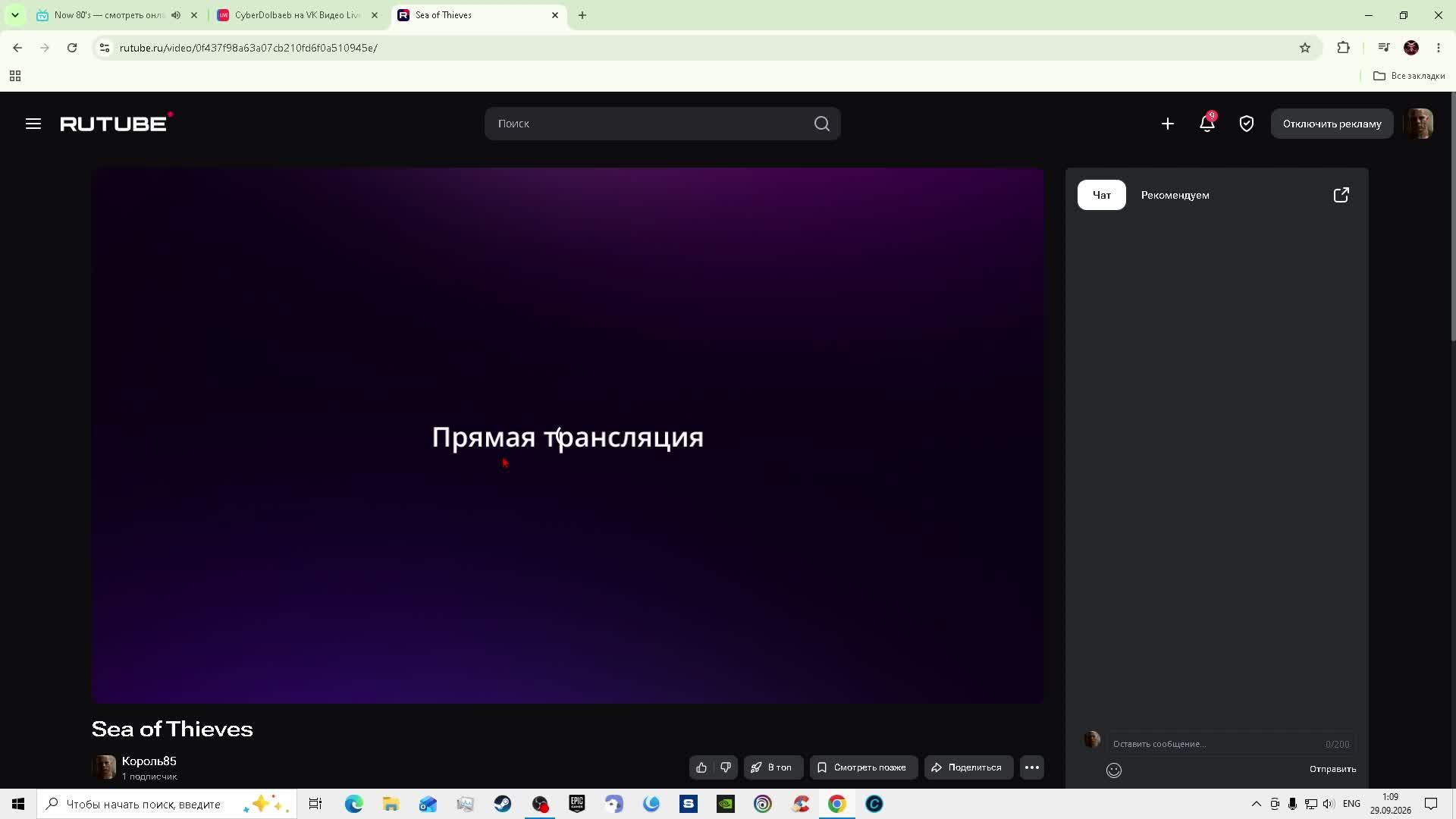Open the emoji picker in chat
This screenshot has width=1456, height=819.
tap(1114, 770)
